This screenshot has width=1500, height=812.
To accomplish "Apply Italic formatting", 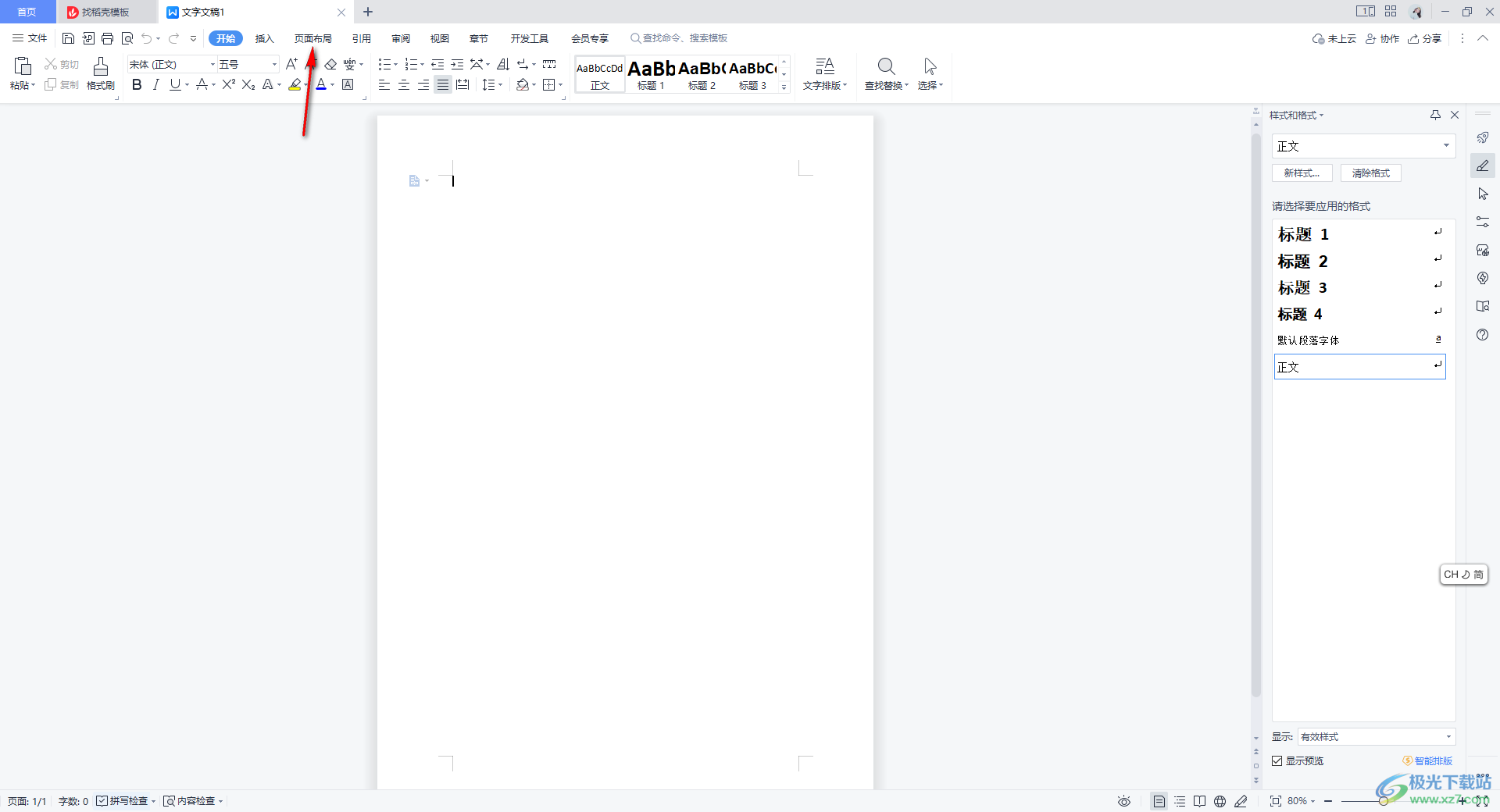I will [156, 84].
